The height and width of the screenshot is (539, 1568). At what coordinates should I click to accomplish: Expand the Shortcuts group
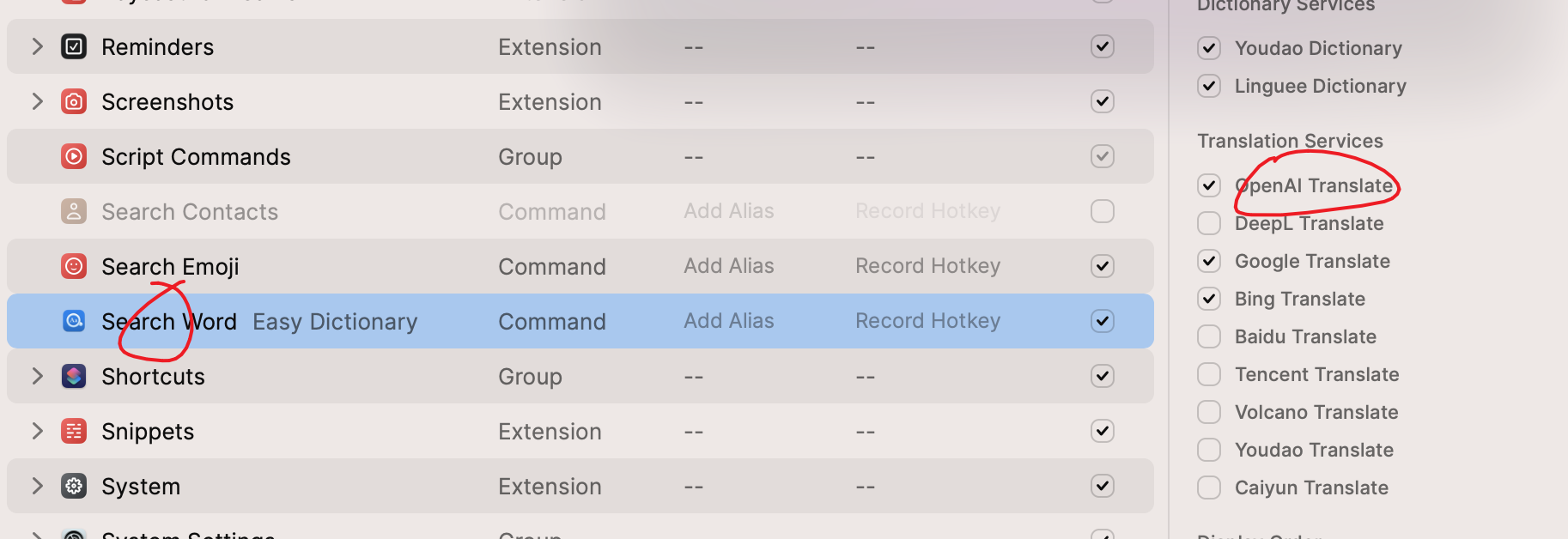[37, 376]
